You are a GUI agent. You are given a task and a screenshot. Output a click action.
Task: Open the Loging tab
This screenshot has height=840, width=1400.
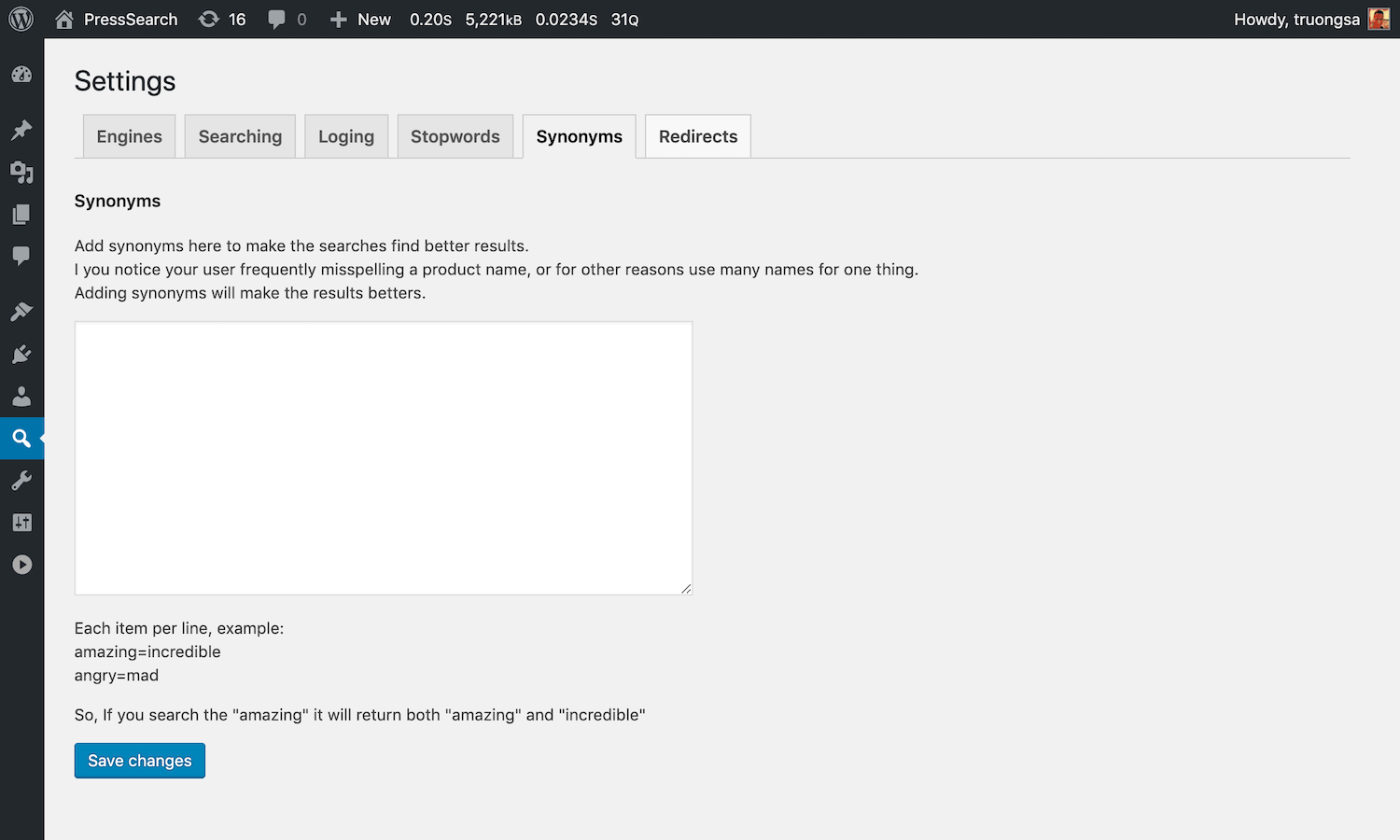346,136
